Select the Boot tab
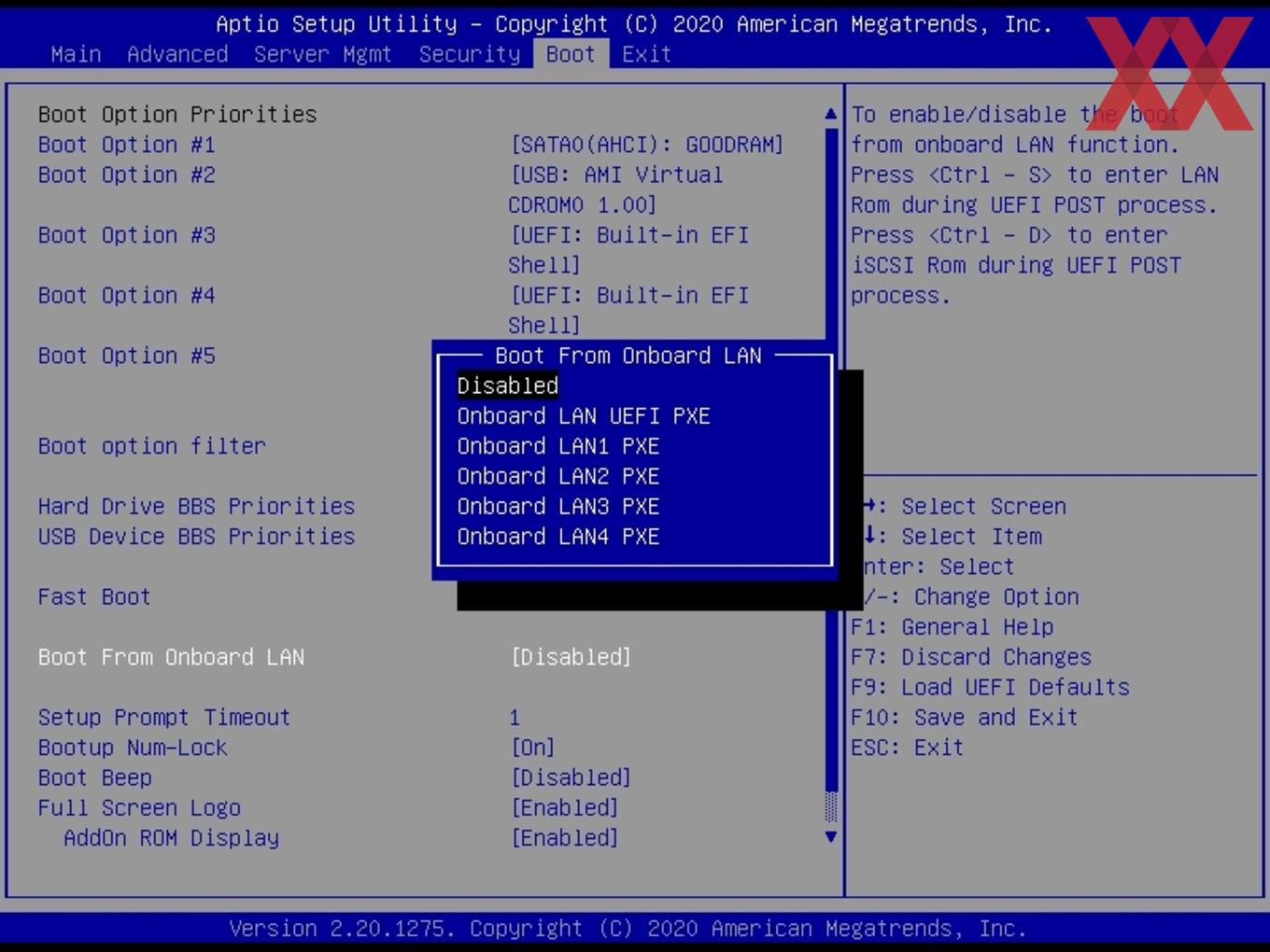Screen dimensions: 1270x952 point(571,54)
